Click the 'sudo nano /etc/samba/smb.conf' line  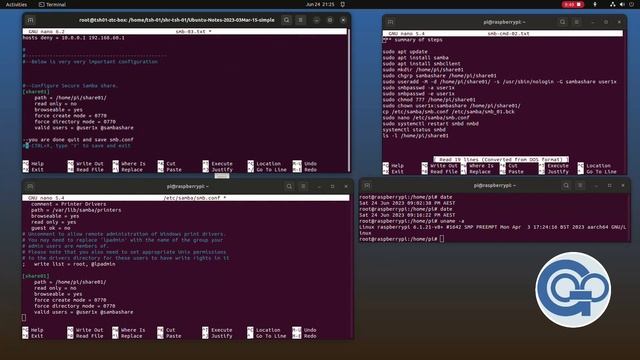(426, 118)
